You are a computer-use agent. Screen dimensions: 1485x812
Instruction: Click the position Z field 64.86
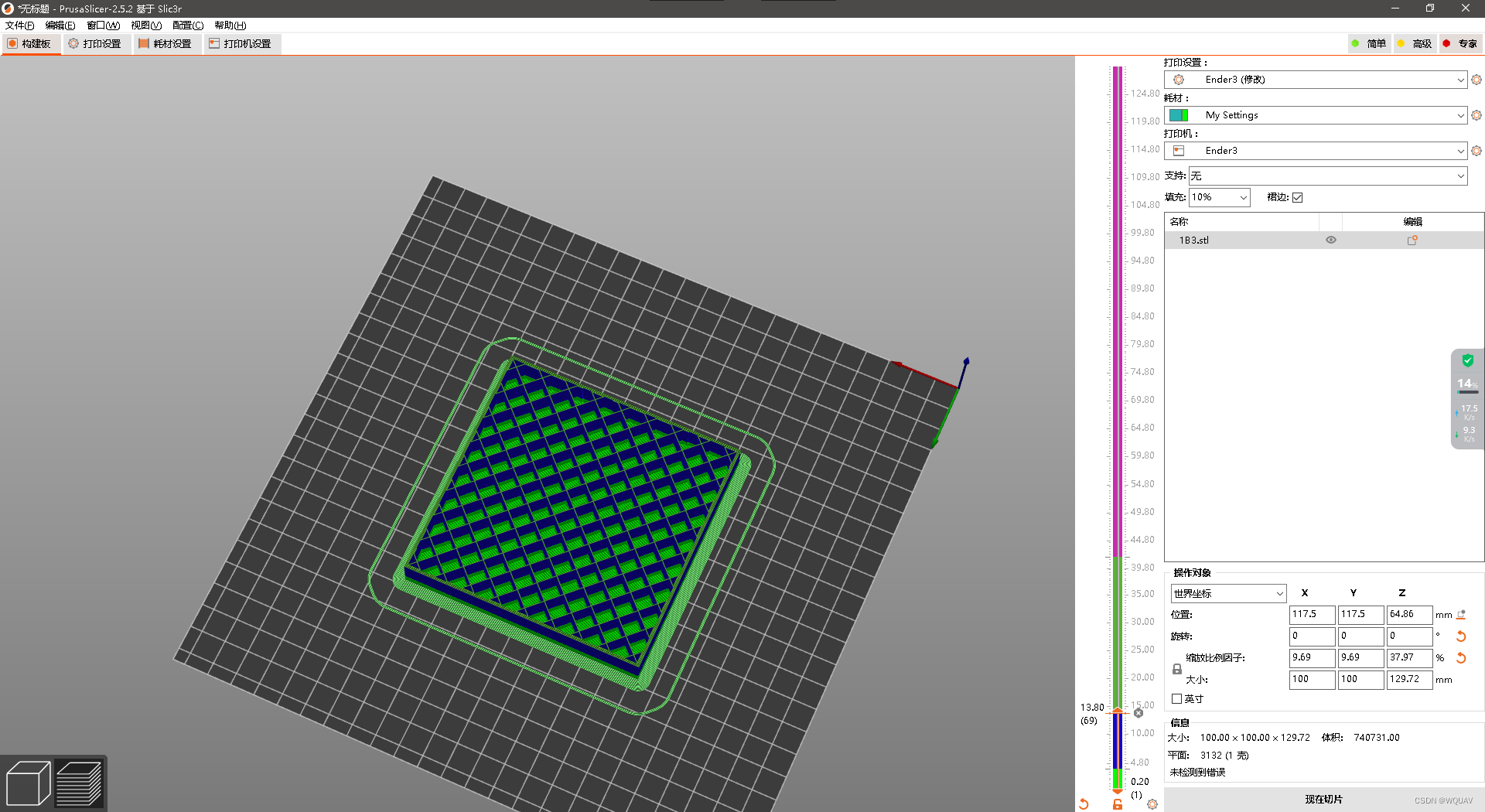pyautogui.click(x=1409, y=615)
